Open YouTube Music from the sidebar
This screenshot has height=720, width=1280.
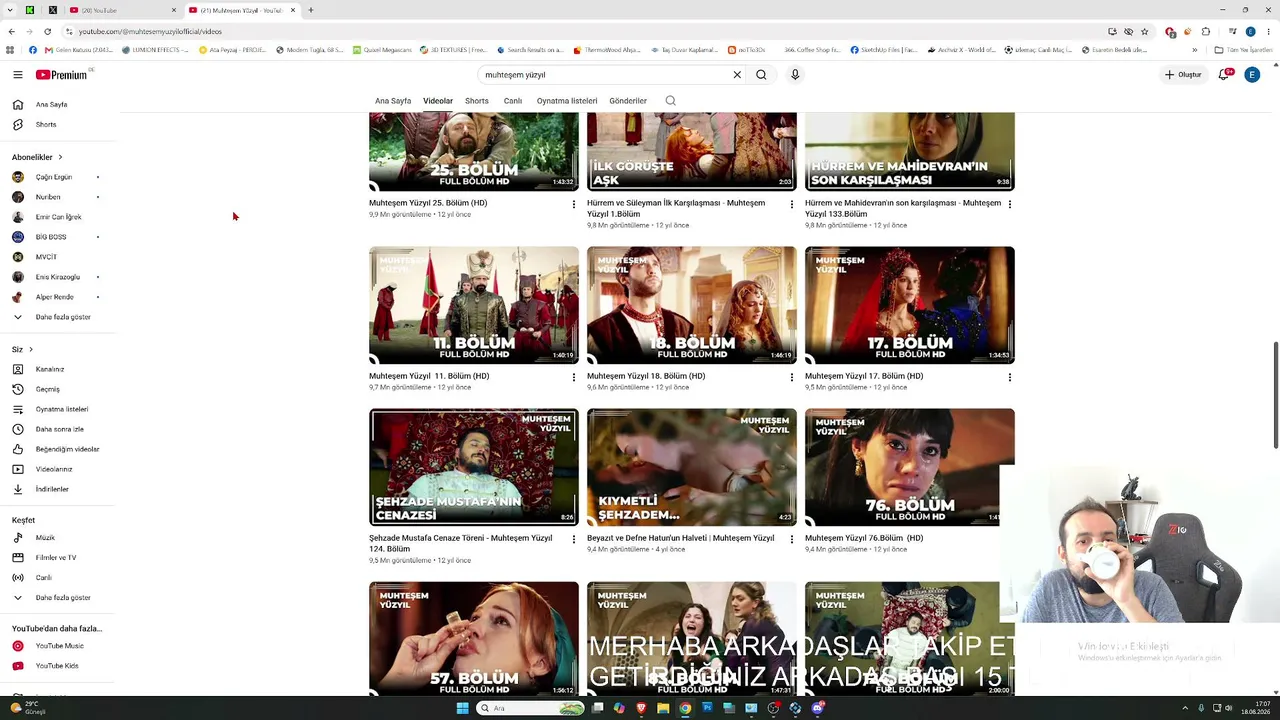coord(60,646)
